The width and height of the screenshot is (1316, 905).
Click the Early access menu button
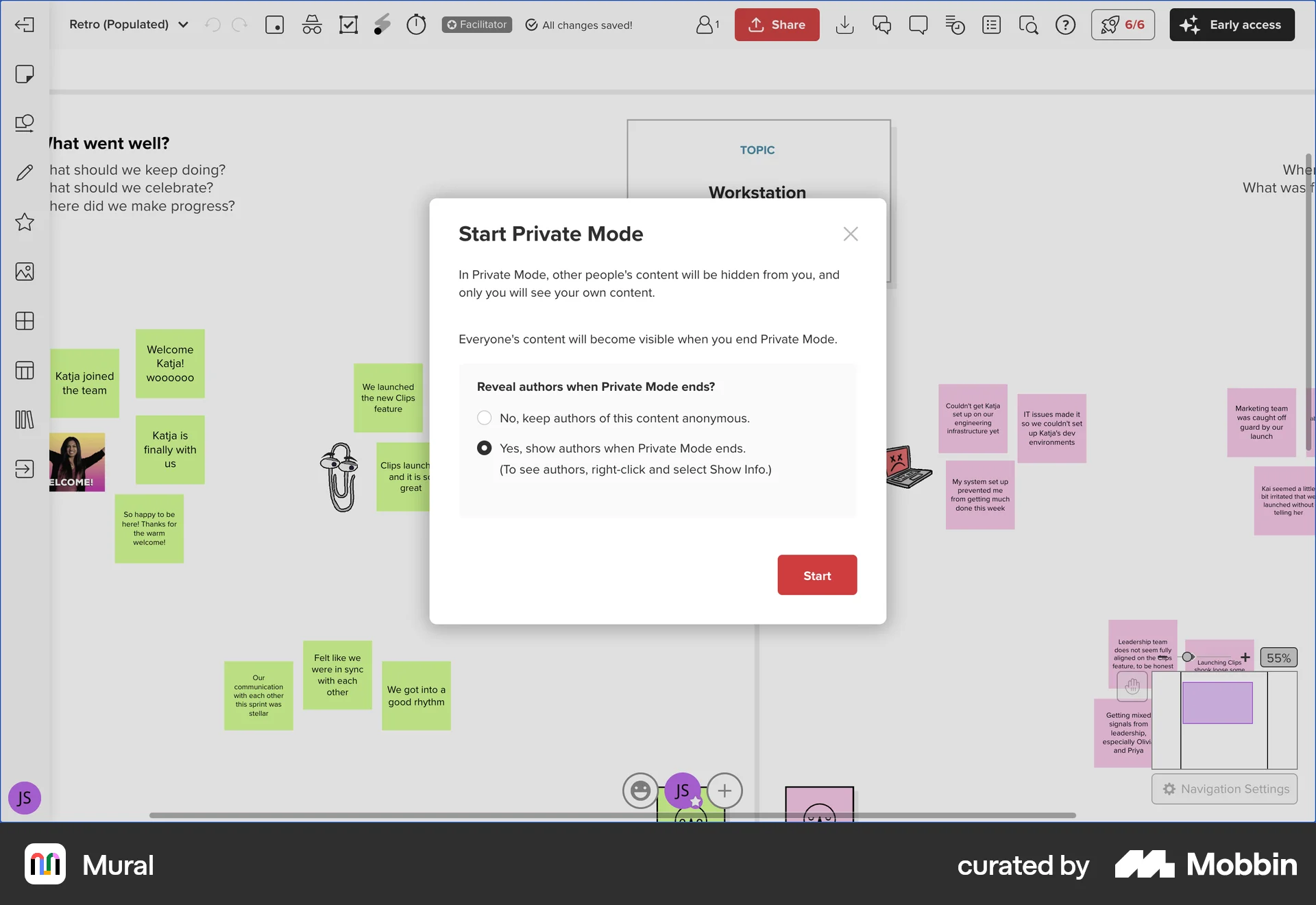pos(1231,24)
